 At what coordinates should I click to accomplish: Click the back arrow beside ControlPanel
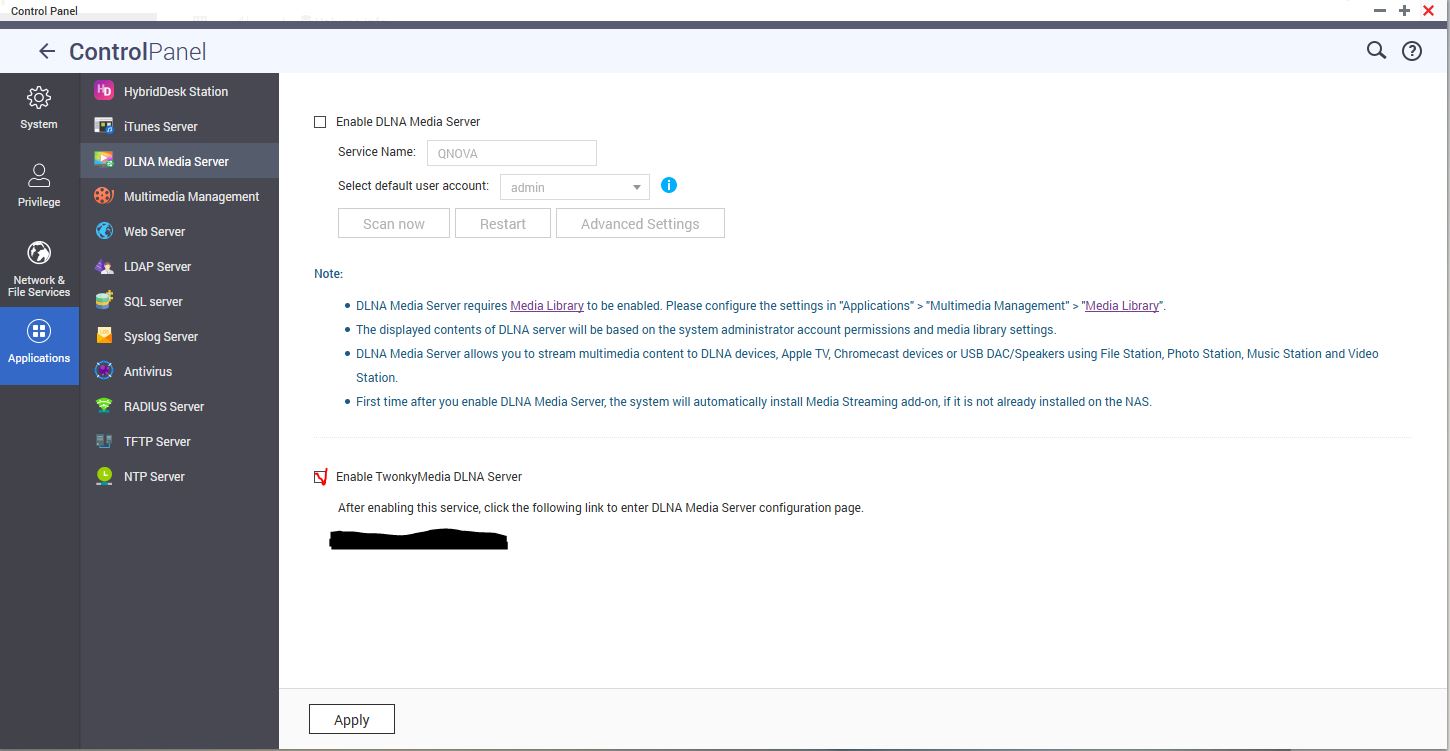pyautogui.click(x=46, y=51)
